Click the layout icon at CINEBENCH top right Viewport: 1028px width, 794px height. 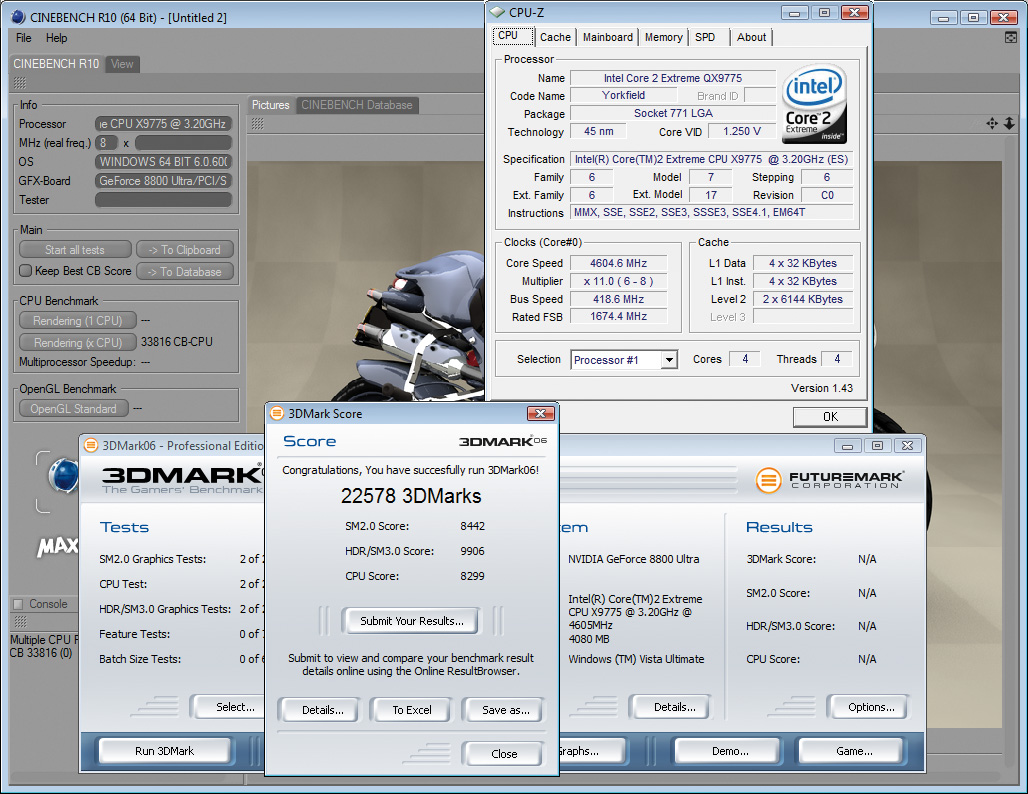coord(1011,37)
